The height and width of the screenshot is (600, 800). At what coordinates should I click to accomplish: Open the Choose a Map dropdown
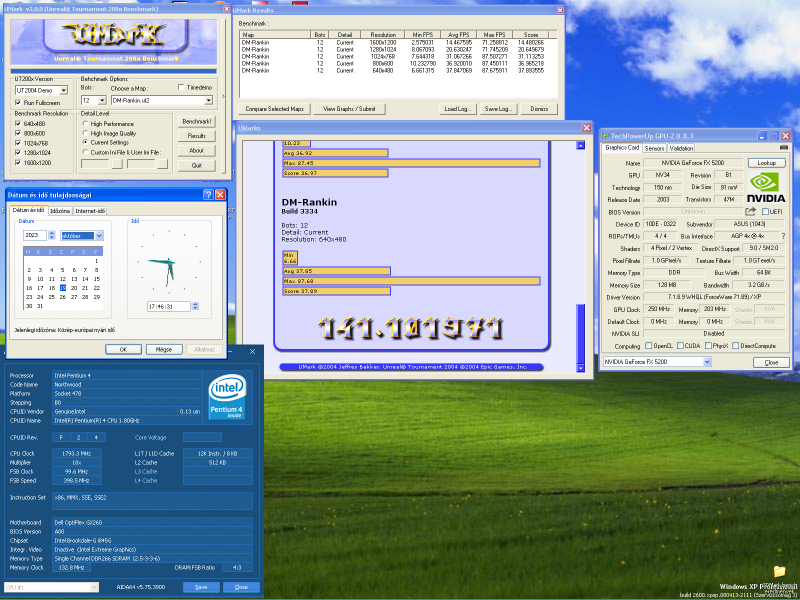208,101
